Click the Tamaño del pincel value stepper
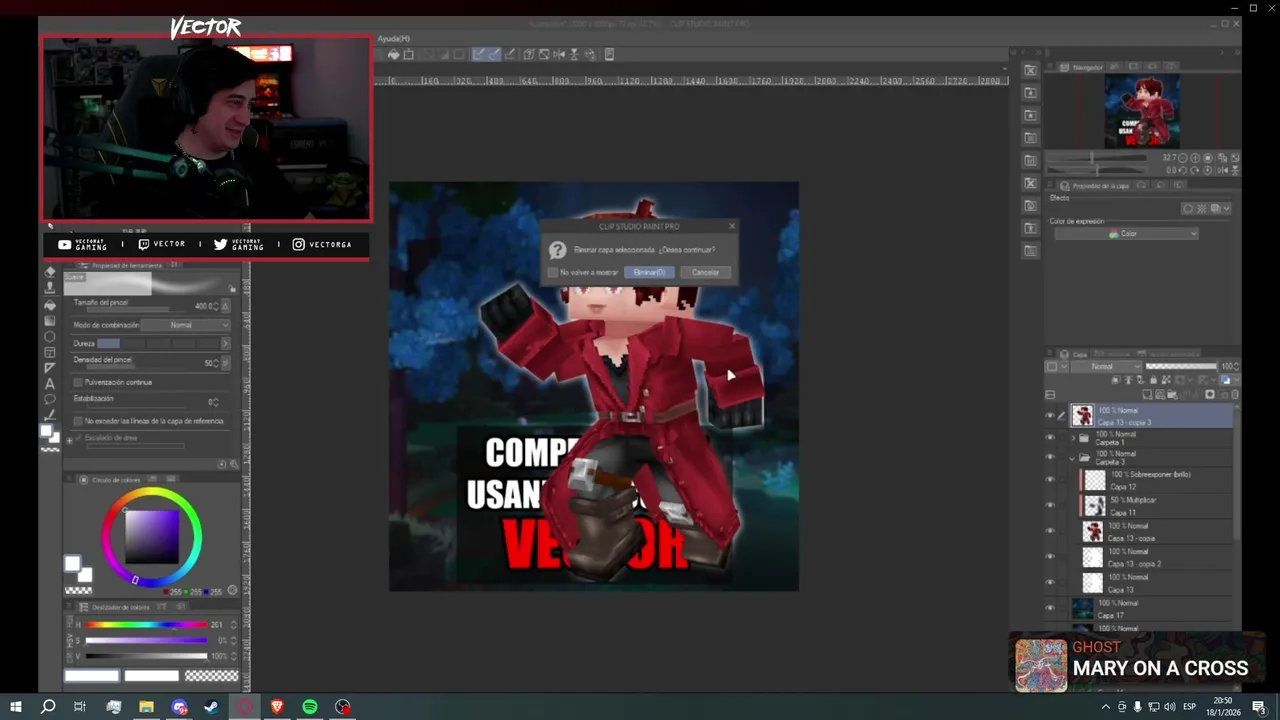The image size is (1280, 720). pos(215,306)
